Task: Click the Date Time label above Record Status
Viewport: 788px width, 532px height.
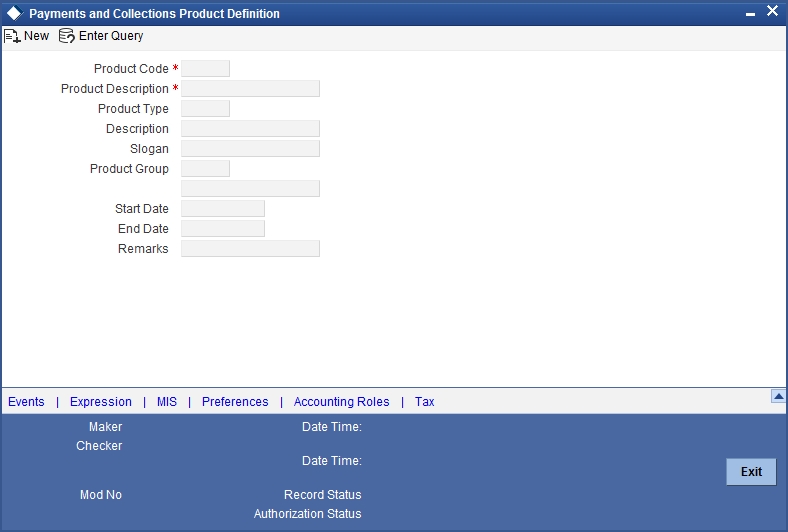Action: pos(332,461)
